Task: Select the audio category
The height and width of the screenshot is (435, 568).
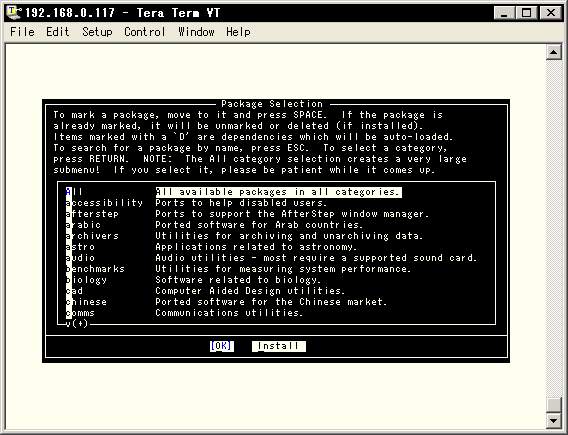Action: [x=80, y=258]
